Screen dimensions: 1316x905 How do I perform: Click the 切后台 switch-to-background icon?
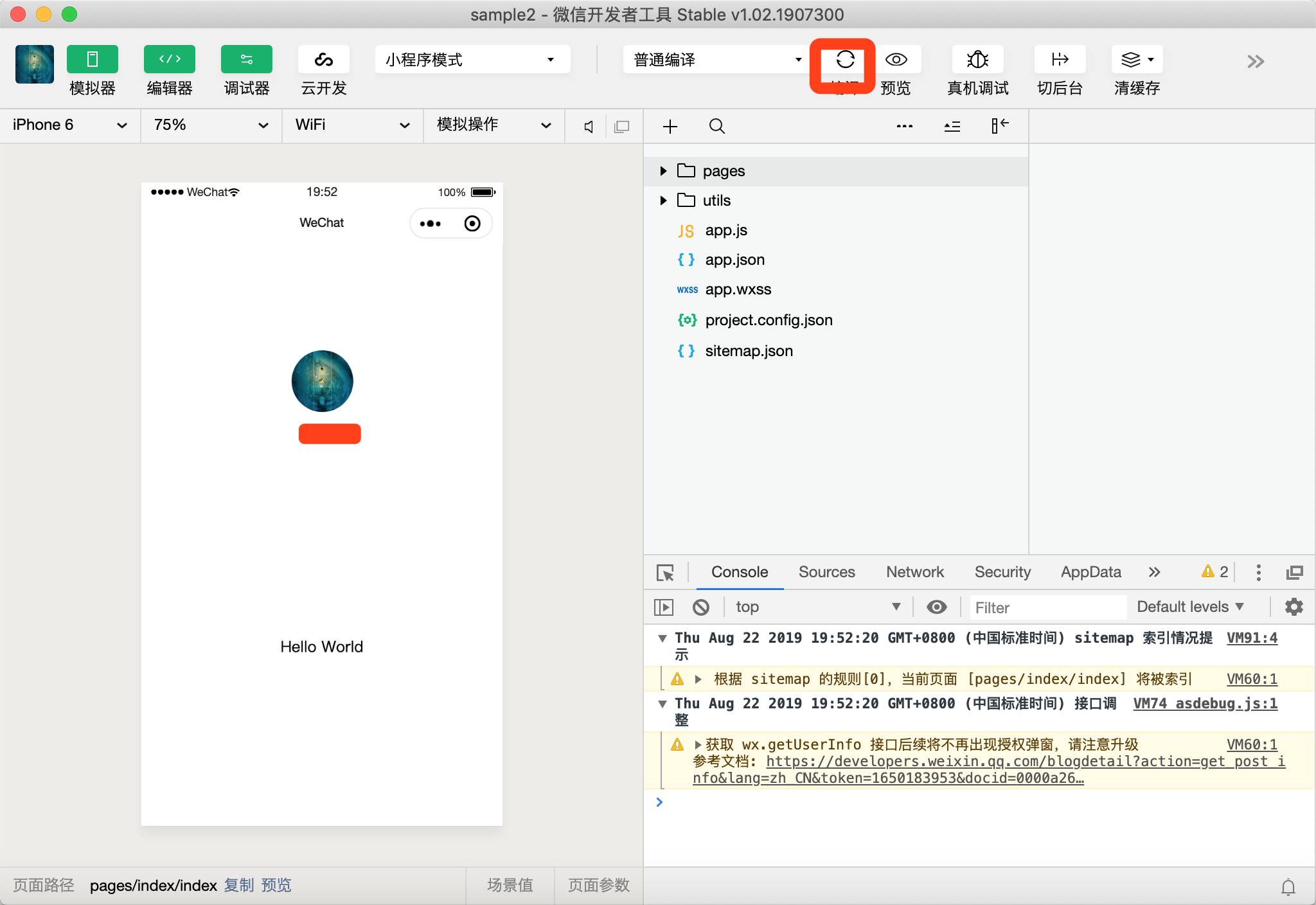[1060, 60]
